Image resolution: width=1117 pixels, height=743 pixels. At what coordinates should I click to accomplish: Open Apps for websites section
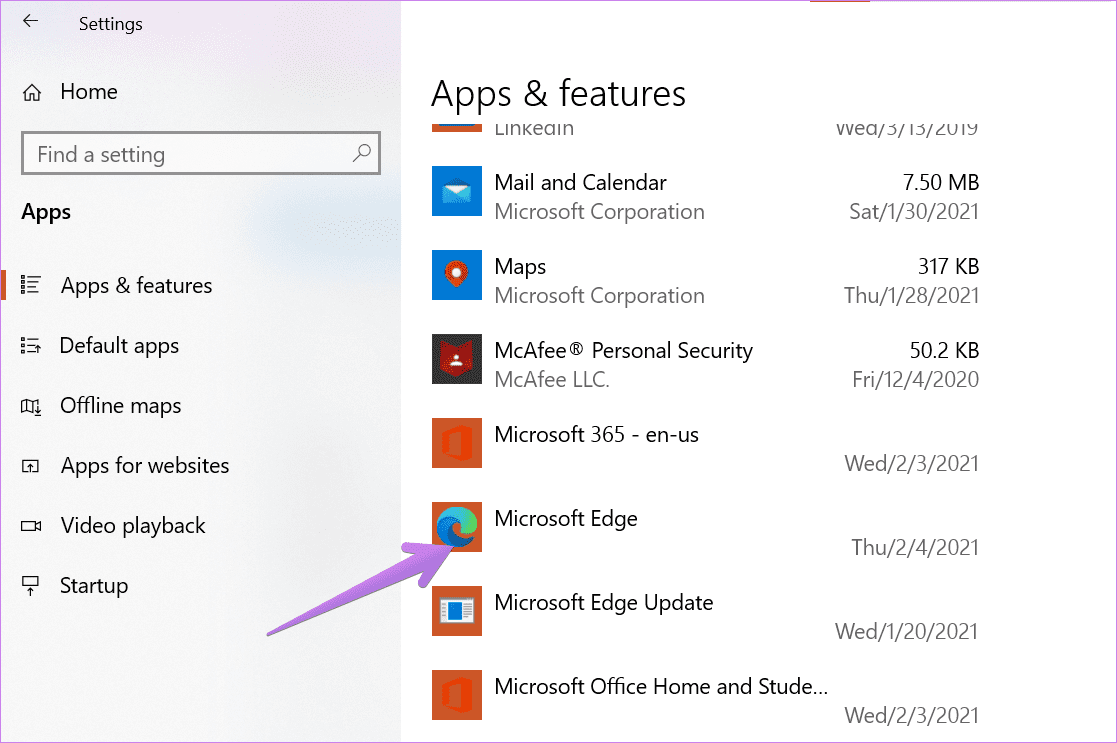pos(145,466)
